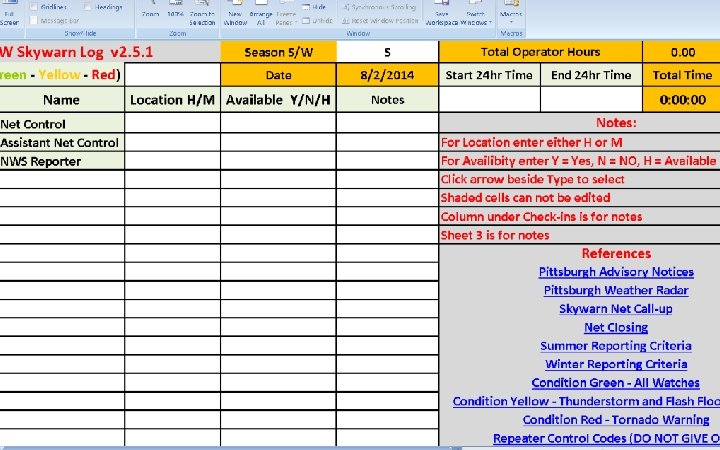720x450 pixels.
Task: Select the Season S/W label cell
Action: (278, 52)
